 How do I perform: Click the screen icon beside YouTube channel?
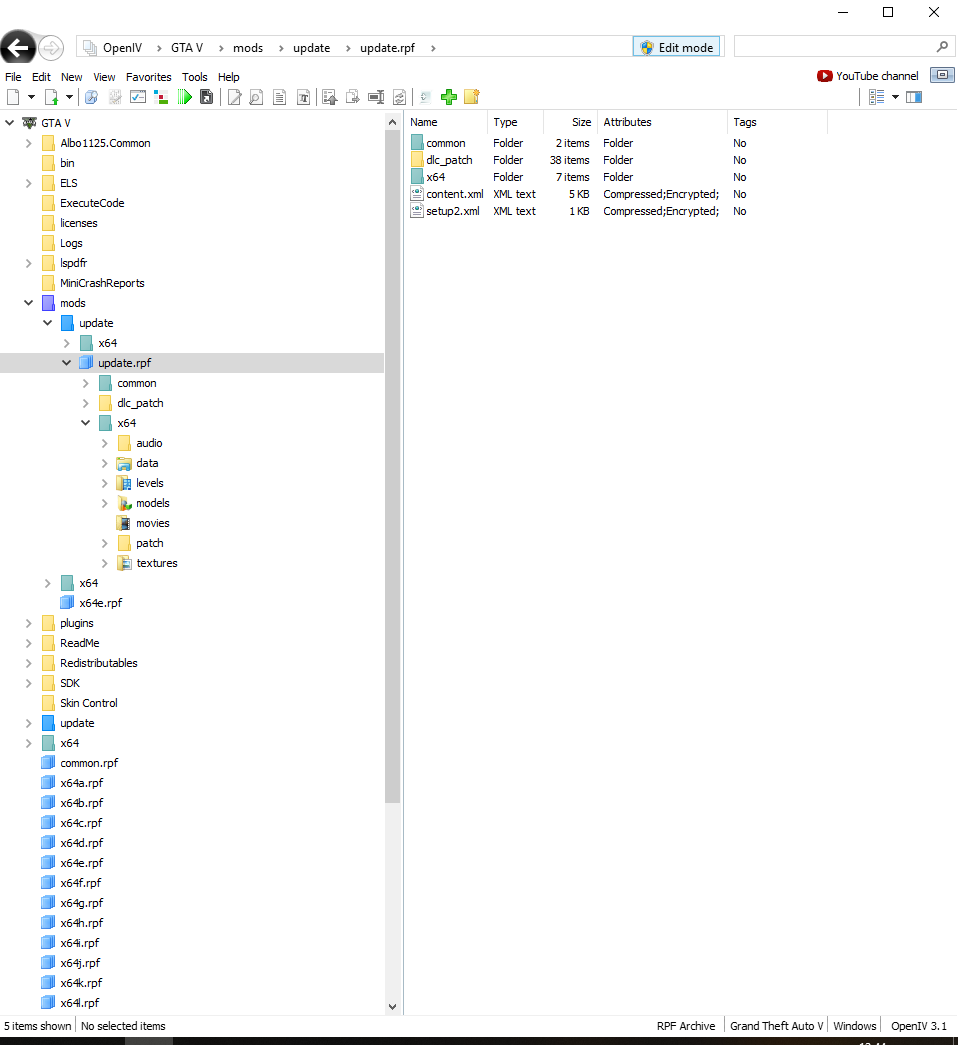(x=942, y=75)
